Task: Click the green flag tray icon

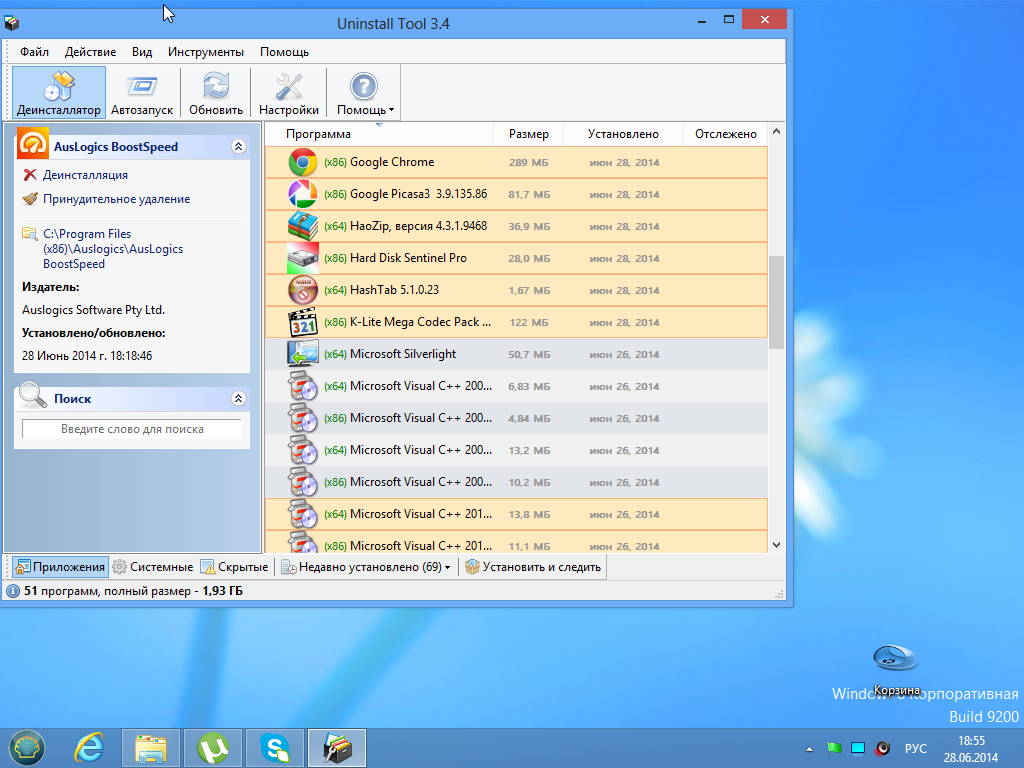Action: click(x=834, y=748)
